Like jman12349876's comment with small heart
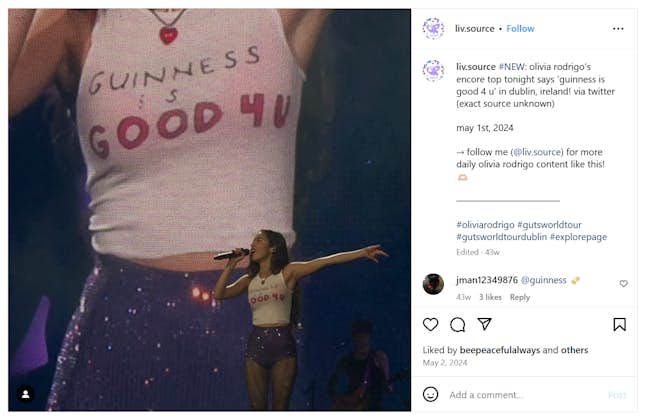This screenshot has width=652, height=418. coord(623,284)
